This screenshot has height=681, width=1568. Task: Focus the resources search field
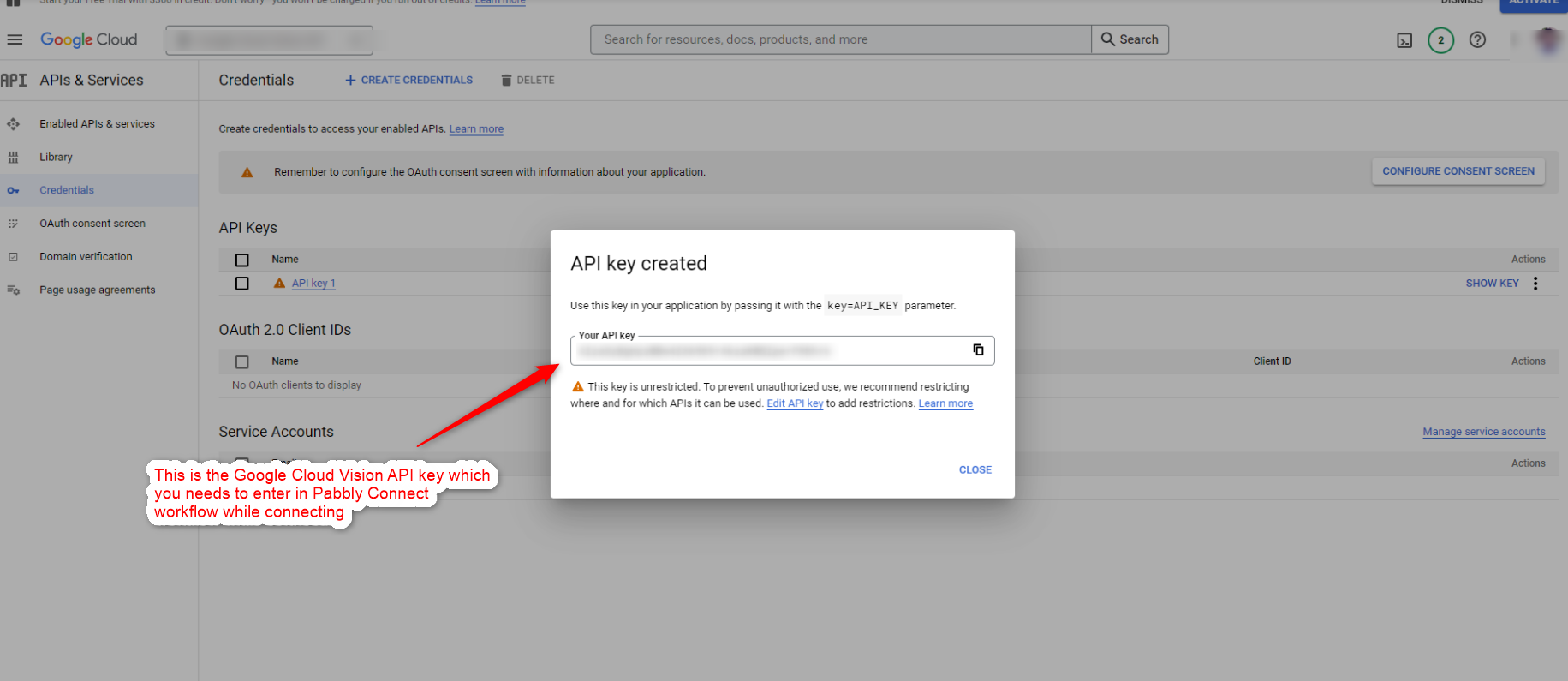(840, 39)
